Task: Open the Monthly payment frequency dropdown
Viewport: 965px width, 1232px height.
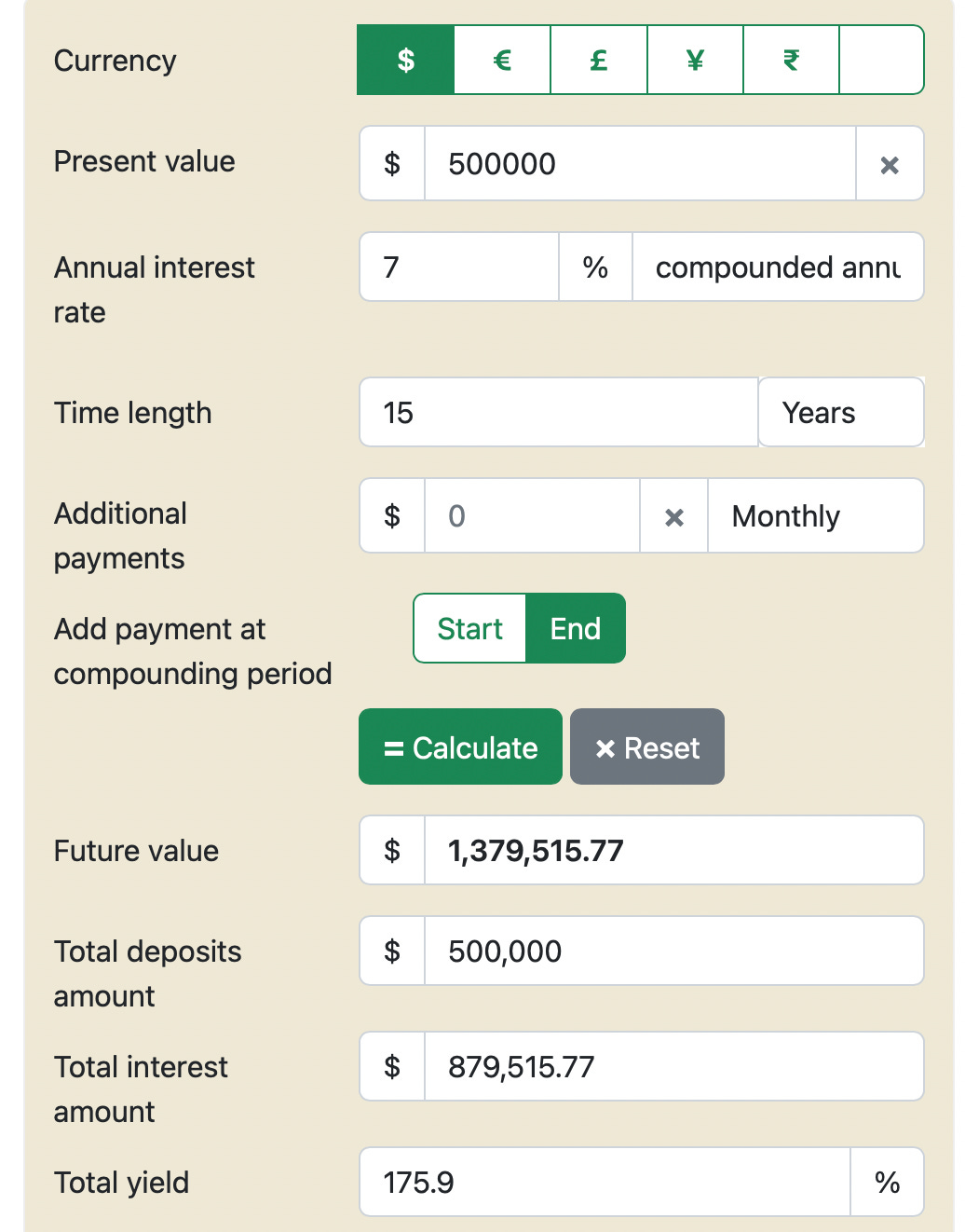Action: [816, 516]
